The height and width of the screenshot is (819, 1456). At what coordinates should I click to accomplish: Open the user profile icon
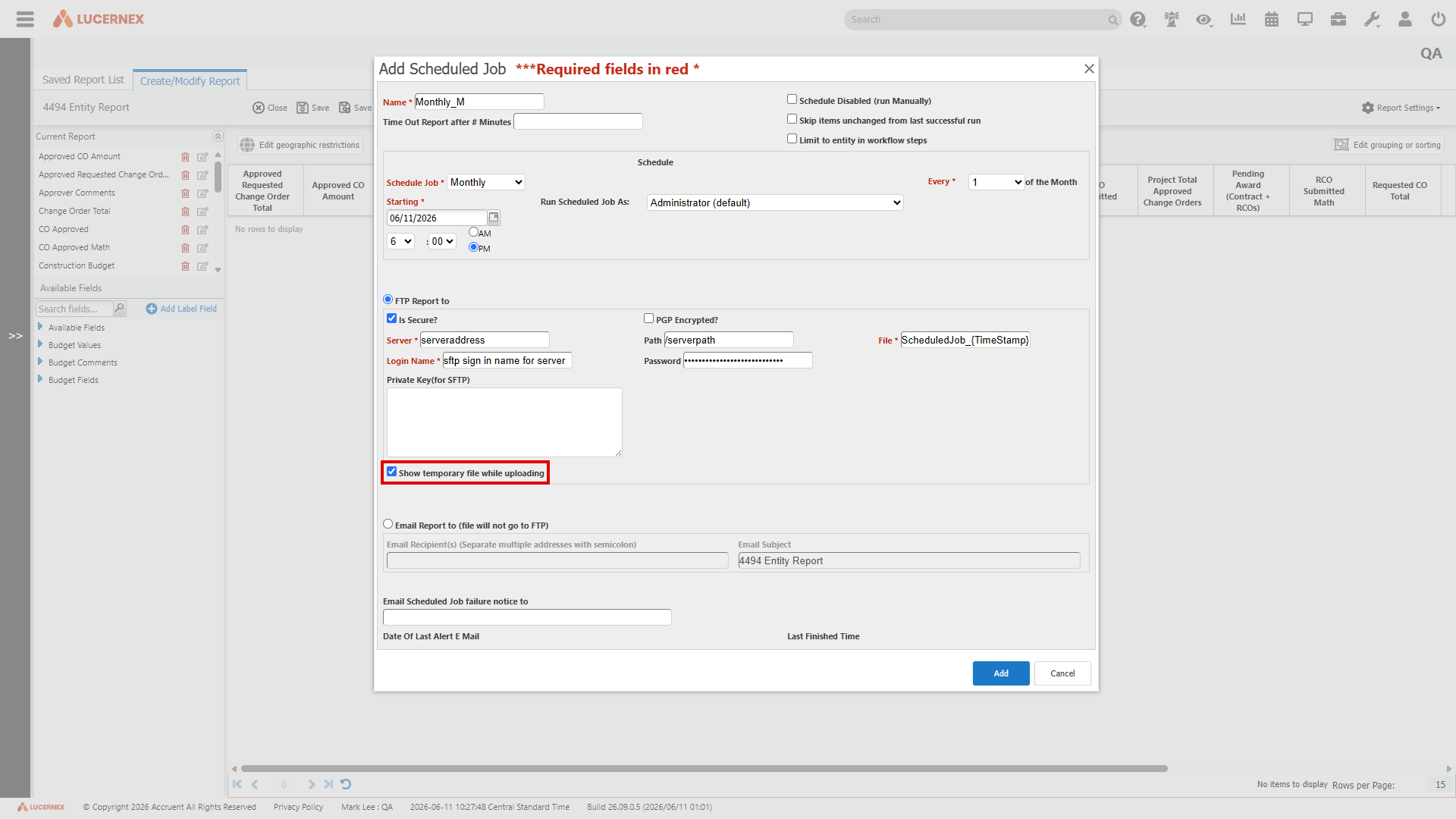(x=1405, y=20)
